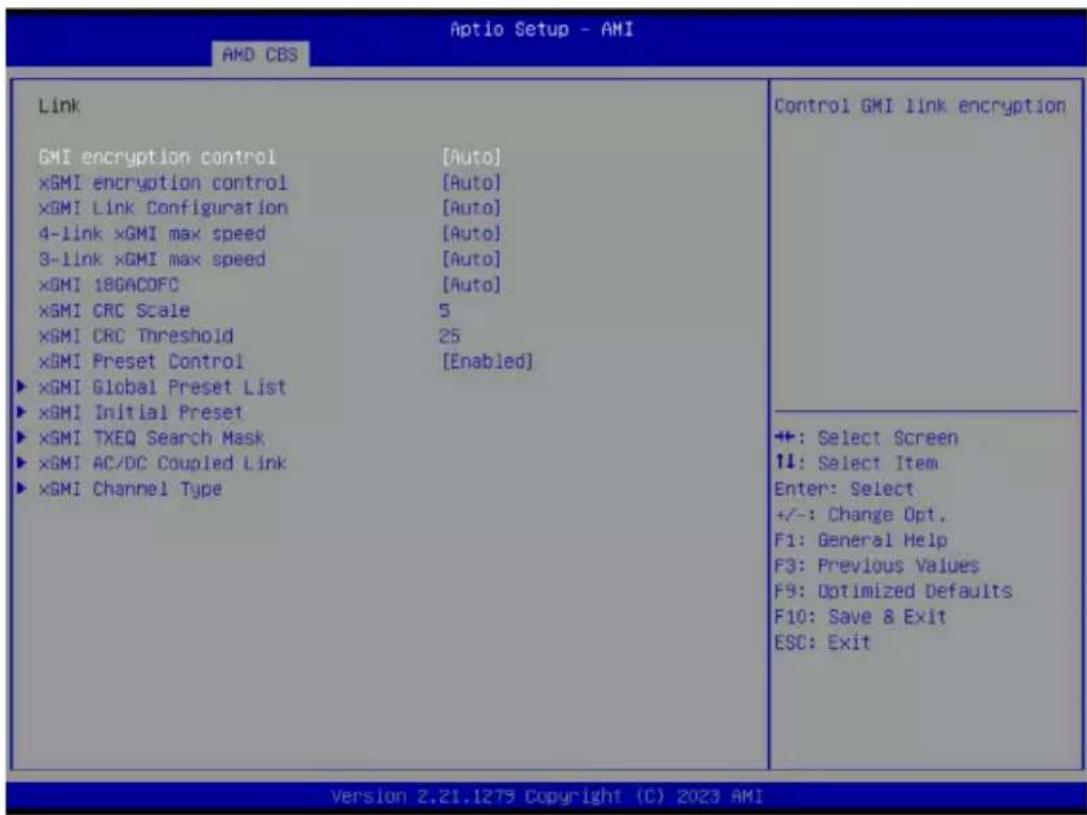Open xGMI 18GACOFC Auto value
This screenshot has height=815, width=1087.
coord(471,285)
